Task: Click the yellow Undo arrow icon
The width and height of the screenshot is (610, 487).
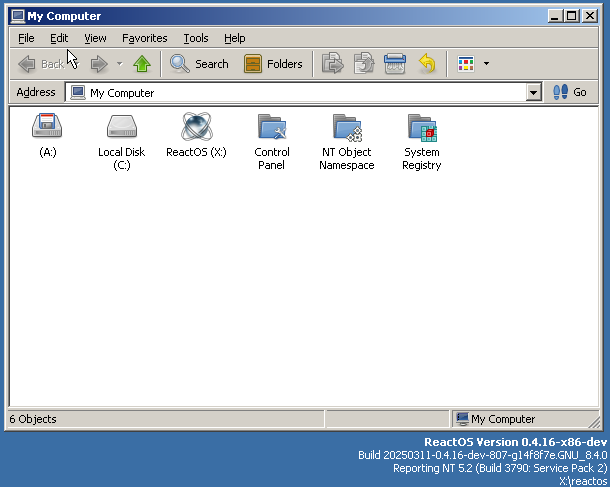Action: [427, 63]
